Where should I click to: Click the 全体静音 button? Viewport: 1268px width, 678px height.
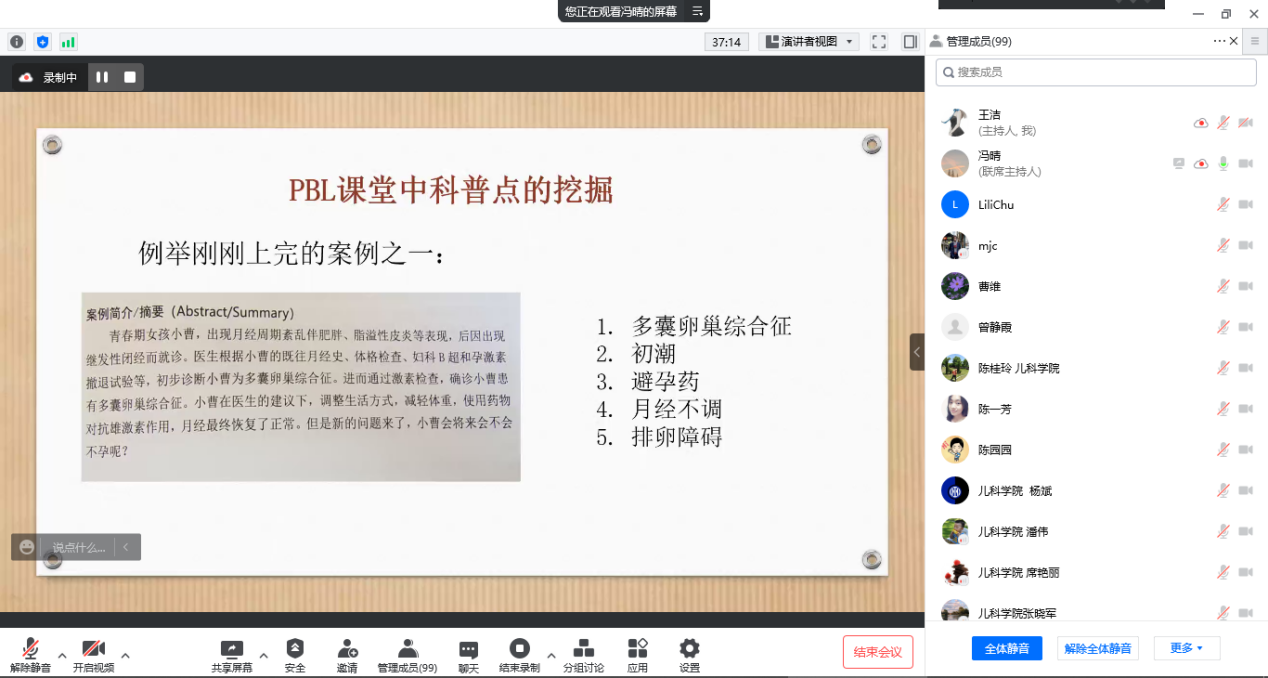1007,648
